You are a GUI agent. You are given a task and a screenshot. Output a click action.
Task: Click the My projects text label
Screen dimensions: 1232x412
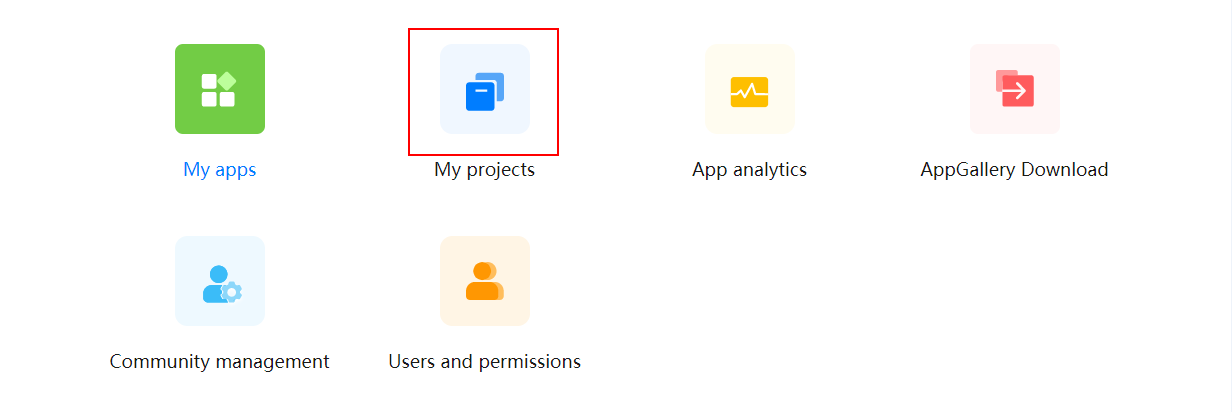point(485,170)
